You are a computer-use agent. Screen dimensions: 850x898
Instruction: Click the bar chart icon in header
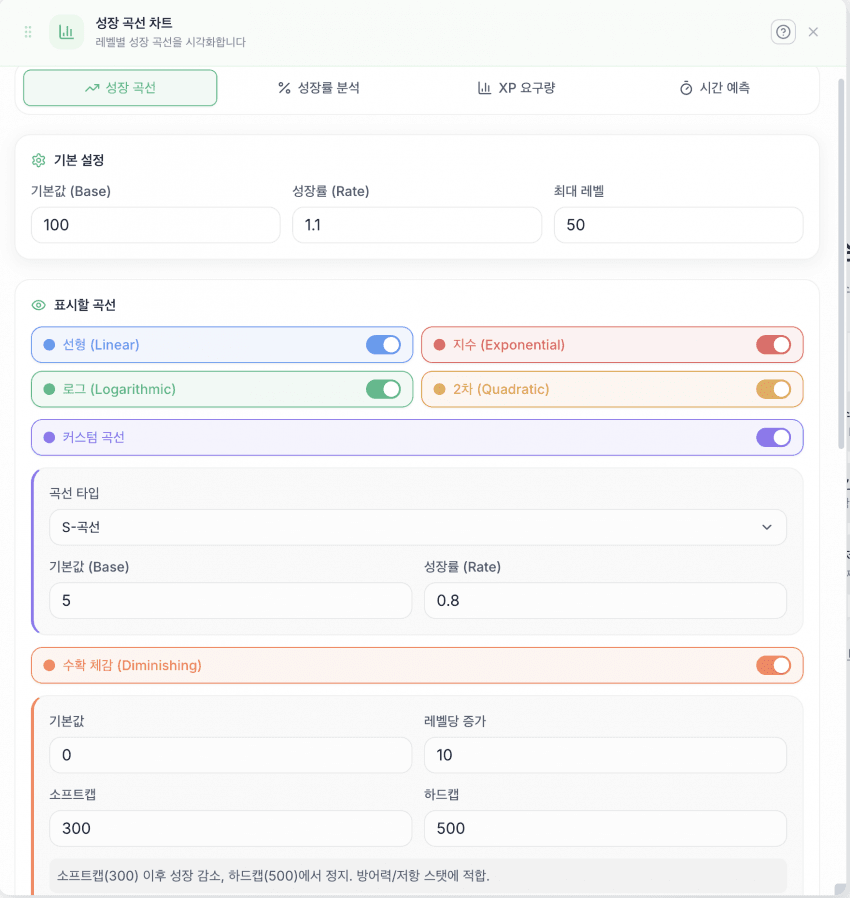pos(67,32)
